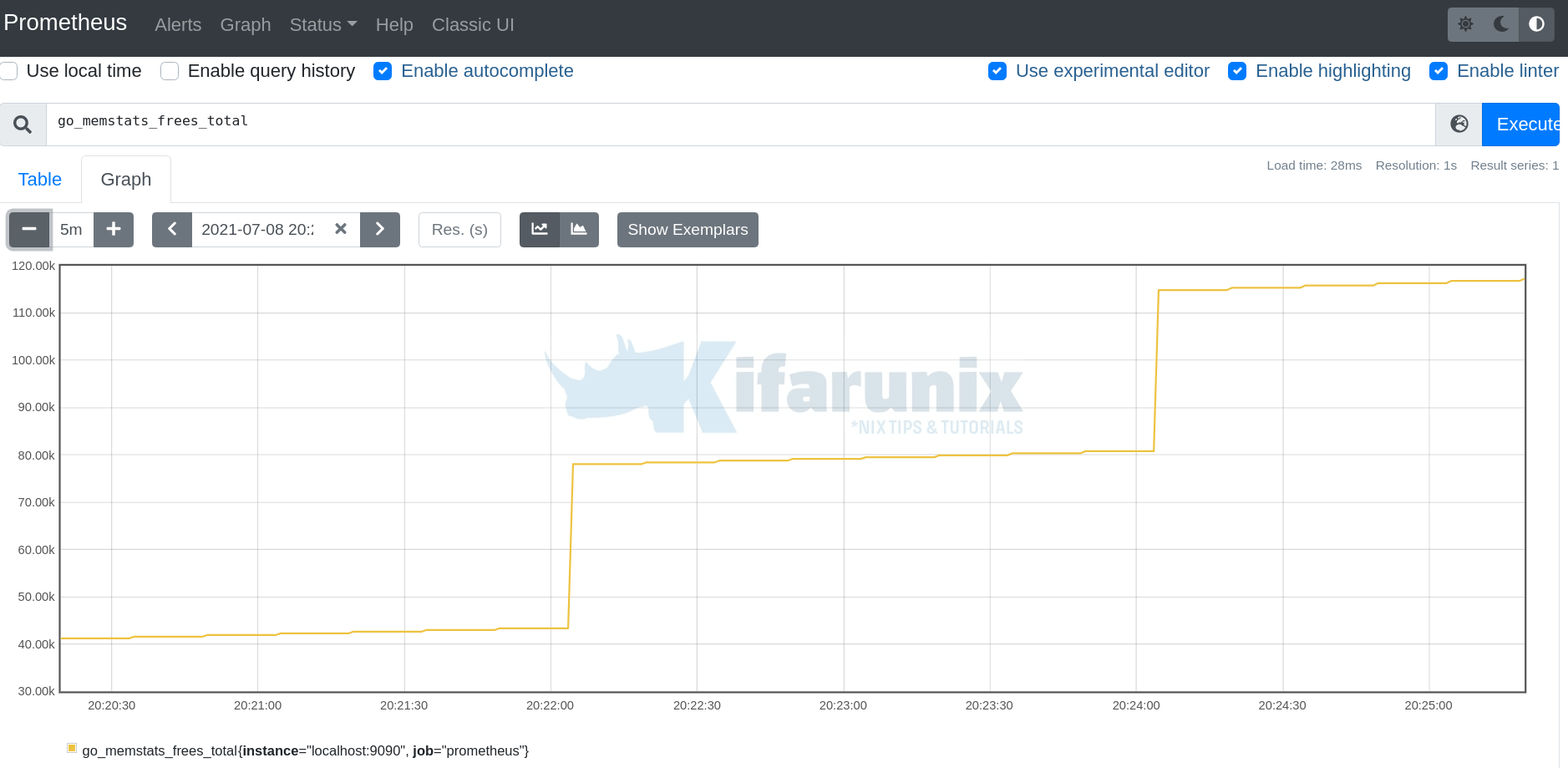Switch to the Table tab

pos(40,180)
